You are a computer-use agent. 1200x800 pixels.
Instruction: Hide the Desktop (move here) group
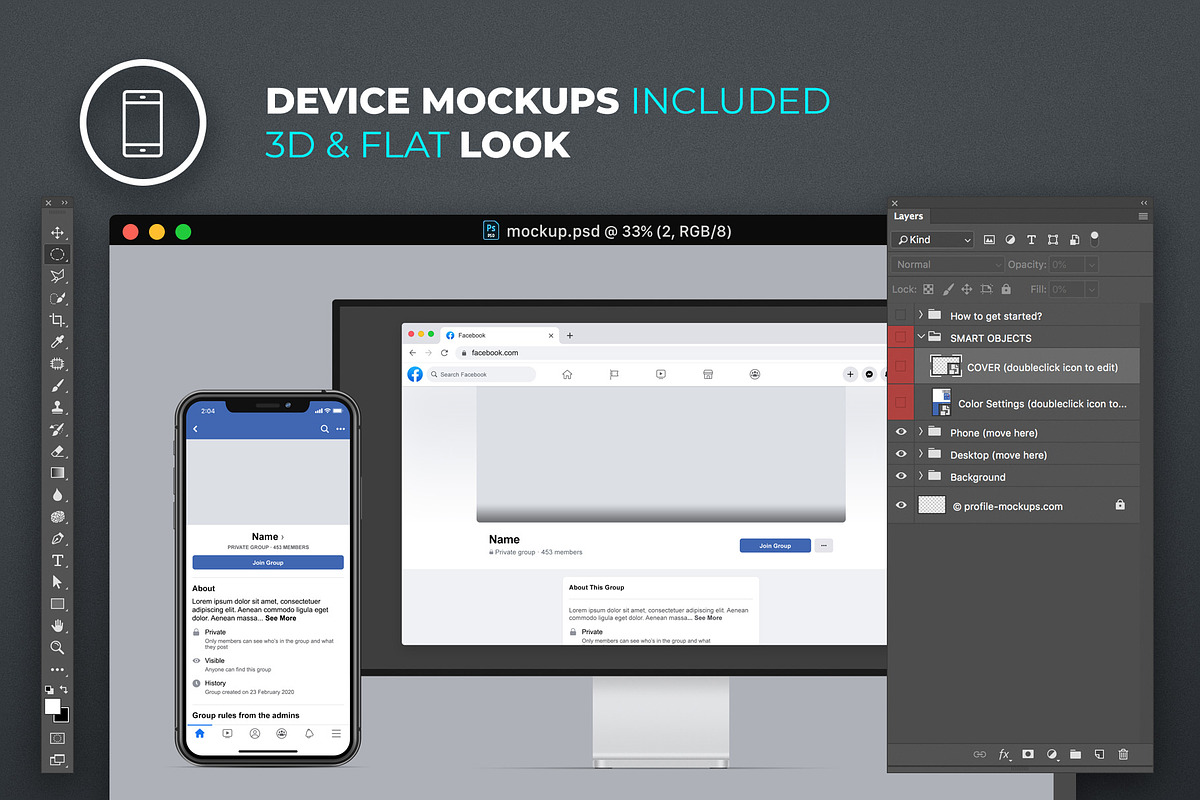pos(901,454)
